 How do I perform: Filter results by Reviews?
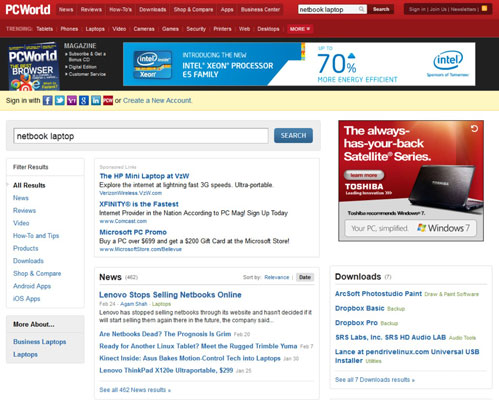click(24, 211)
